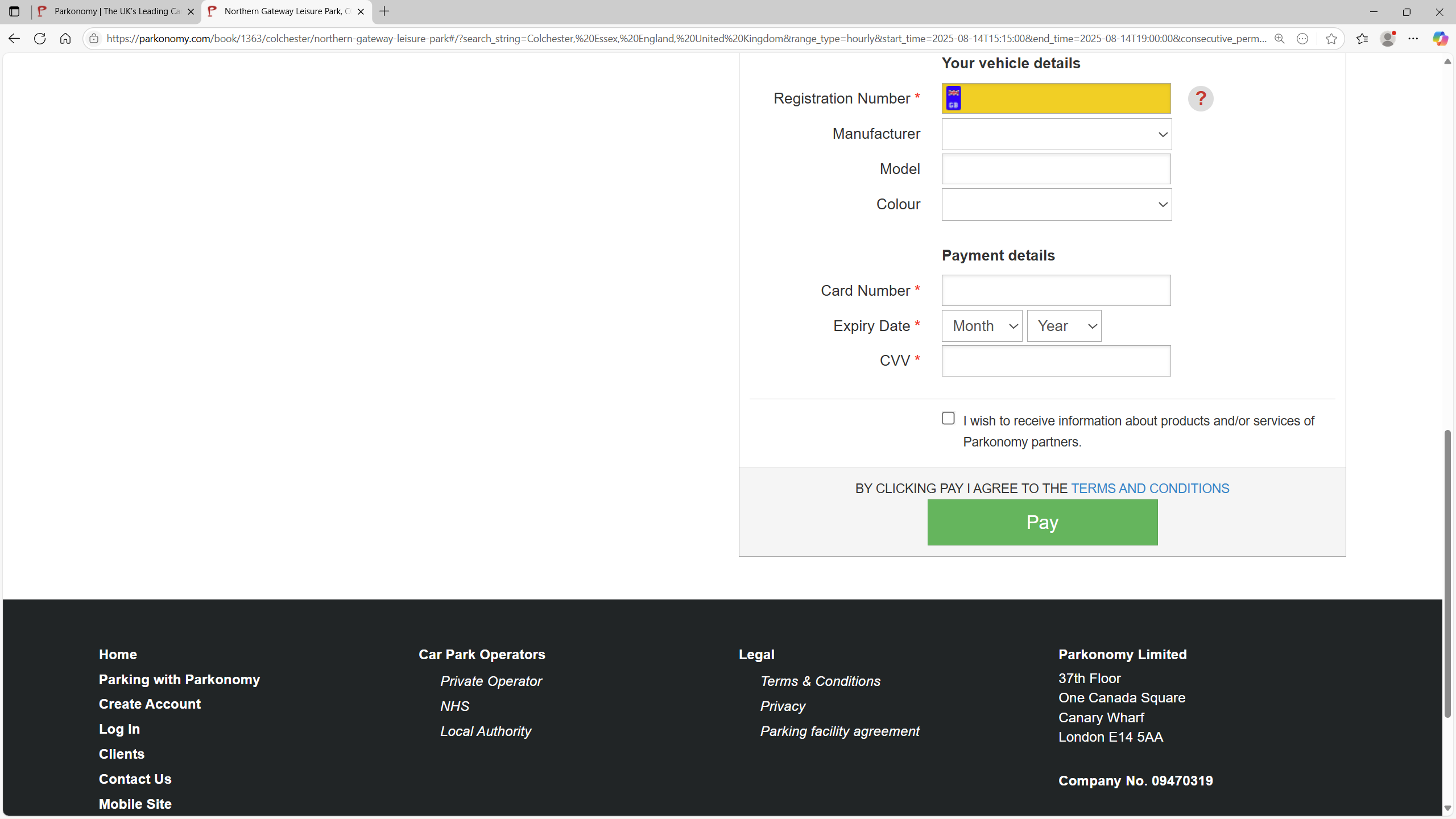Image resolution: width=1456 pixels, height=819 pixels.
Task: Switch to the Northern Gateway Leisure Park tab
Action: pyautogui.click(x=287, y=11)
